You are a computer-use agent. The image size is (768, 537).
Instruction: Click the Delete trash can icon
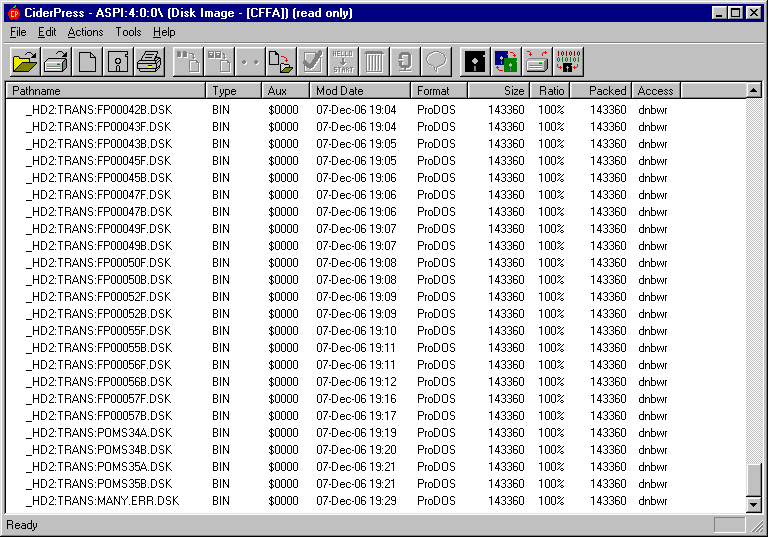(374, 62)
